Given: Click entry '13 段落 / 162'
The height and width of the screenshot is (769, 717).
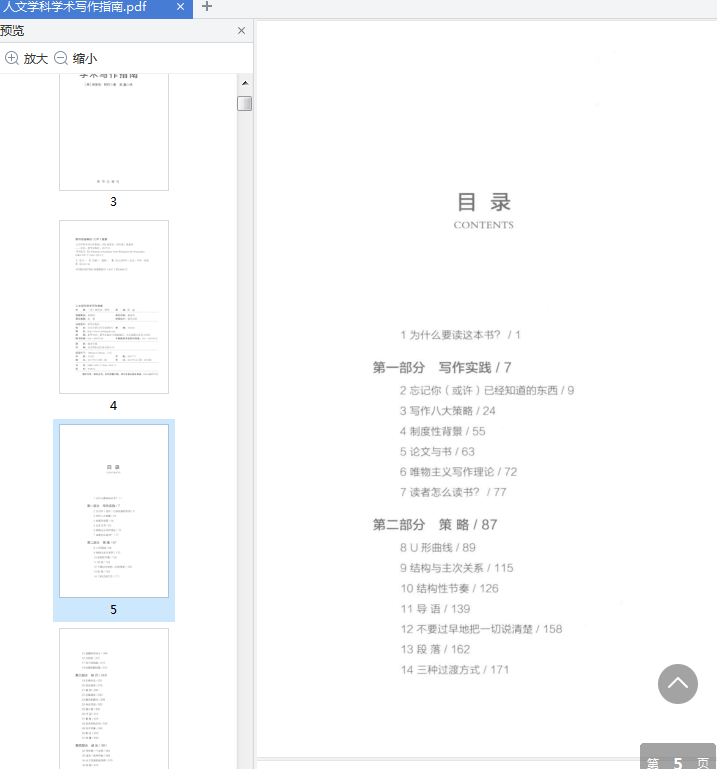Looking at the screenshot, I should 435,650.
